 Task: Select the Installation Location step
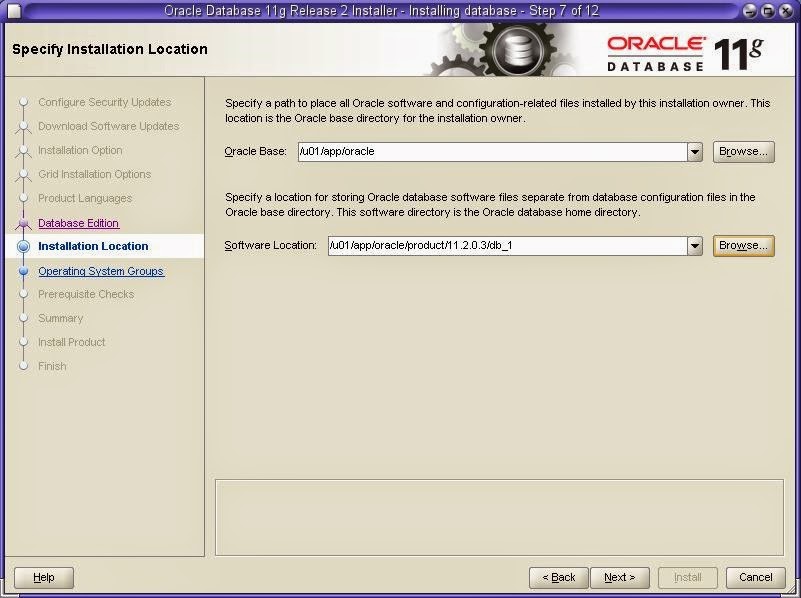[93, 246]
